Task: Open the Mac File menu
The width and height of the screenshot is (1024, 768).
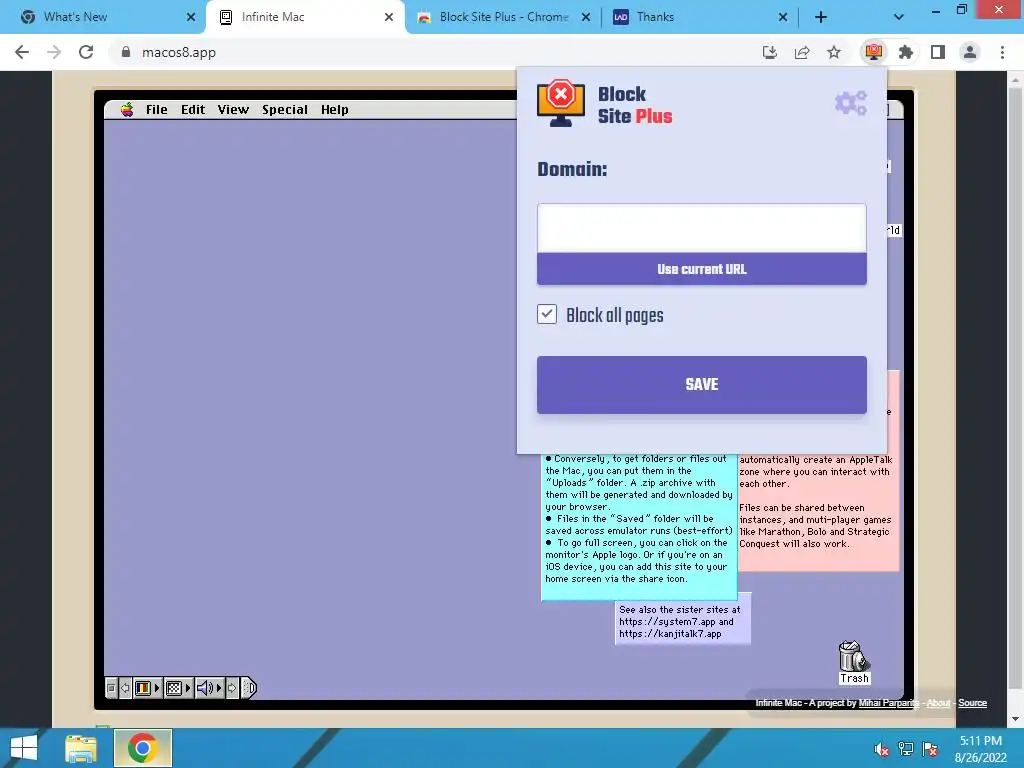Action: (x=157, y=110)
